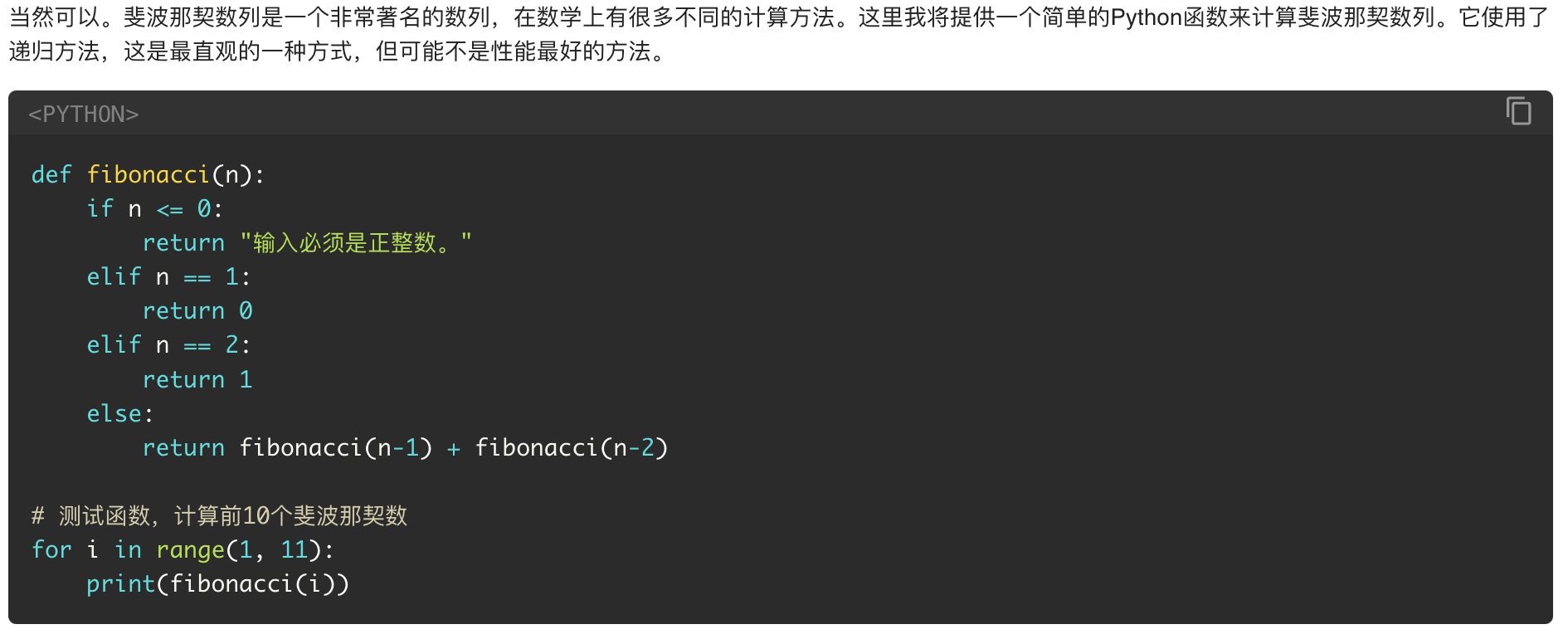Click the fibonacci function name in definition
This screenshot has width=1568, height=639.
click(x=148, y=174)
